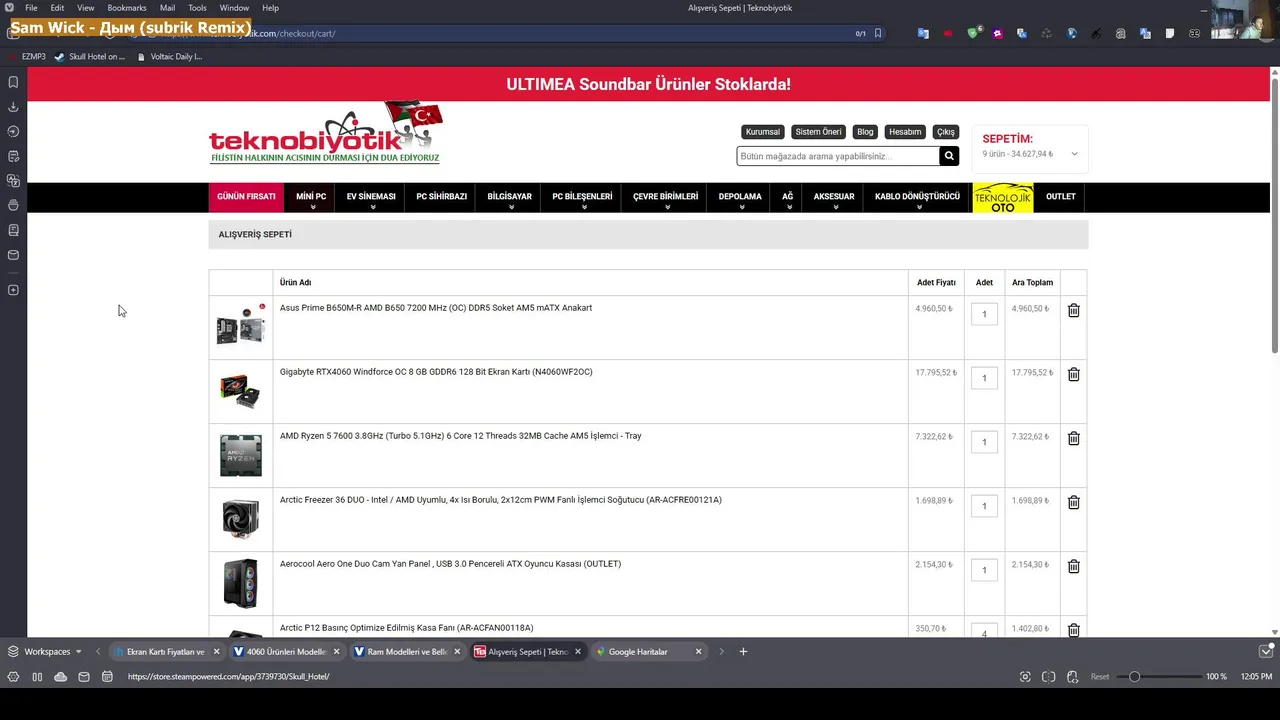The image size is (1280, 720).
Task: Open the Reading List panel in sidebar
Action: (13, 230)
